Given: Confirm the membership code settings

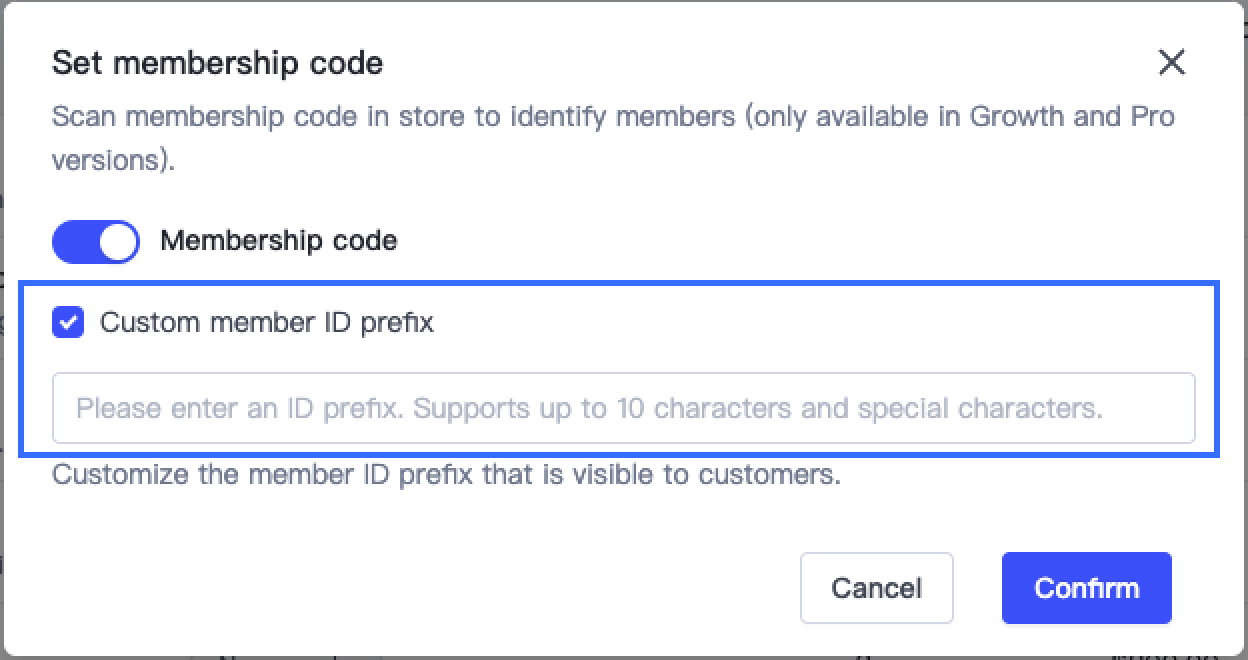Looking at the screenshot, I should [x=1086, y=588].
